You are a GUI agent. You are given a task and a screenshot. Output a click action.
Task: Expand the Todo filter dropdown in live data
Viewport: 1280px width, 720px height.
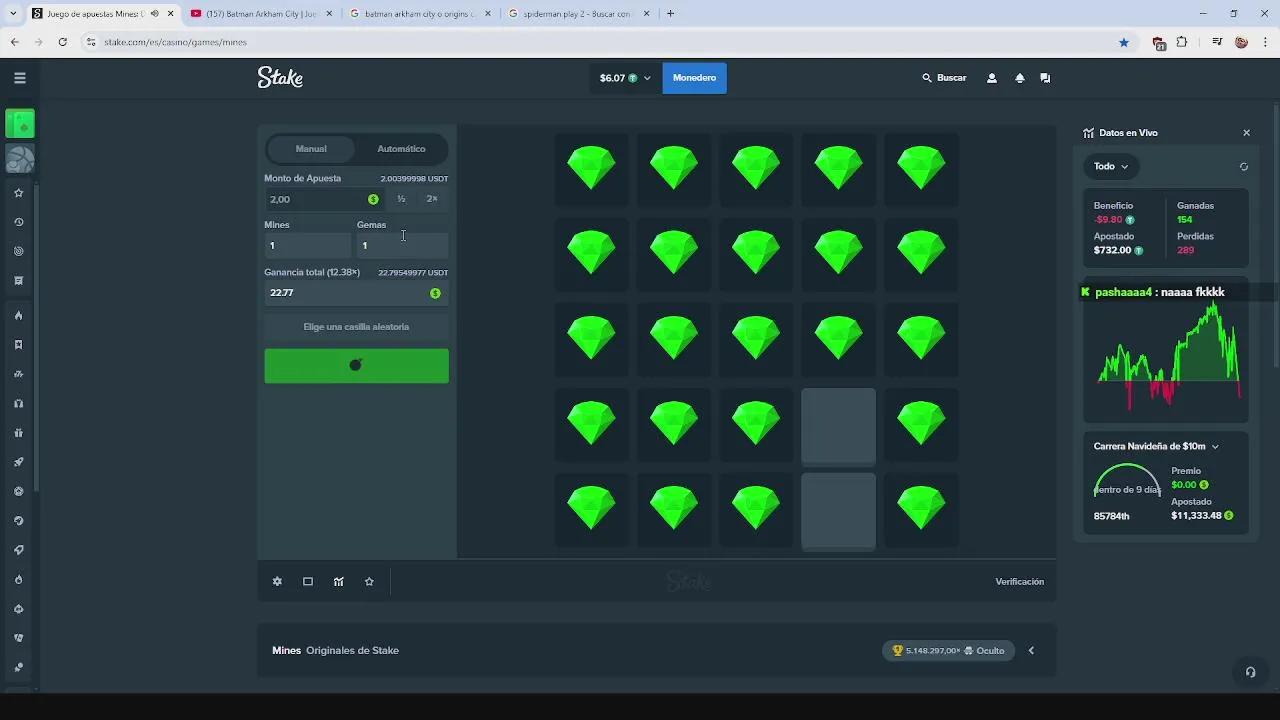coord(1111,167)
